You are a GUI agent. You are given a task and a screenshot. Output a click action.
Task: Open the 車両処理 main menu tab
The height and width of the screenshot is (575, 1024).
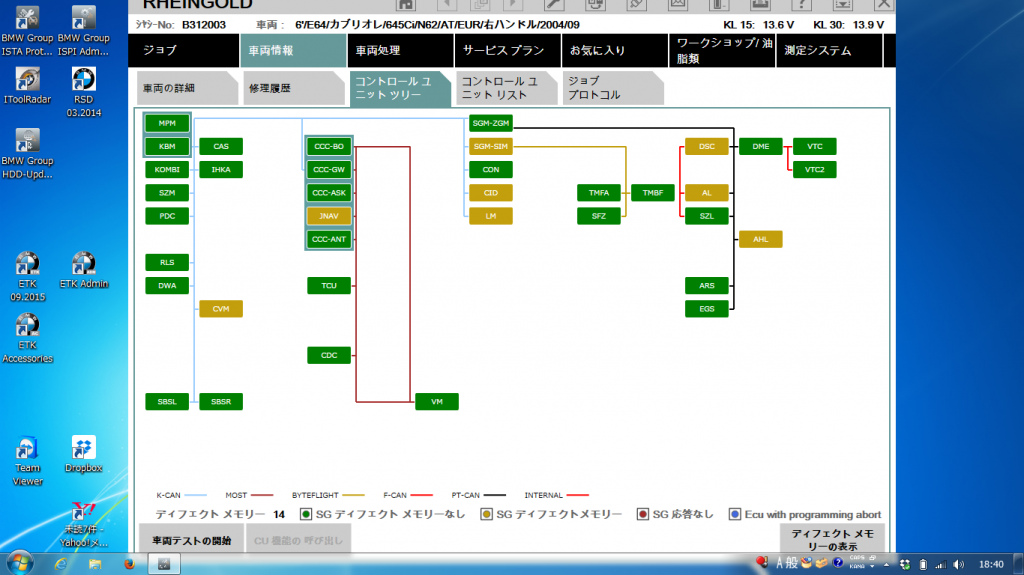click(x=400, y=50)
